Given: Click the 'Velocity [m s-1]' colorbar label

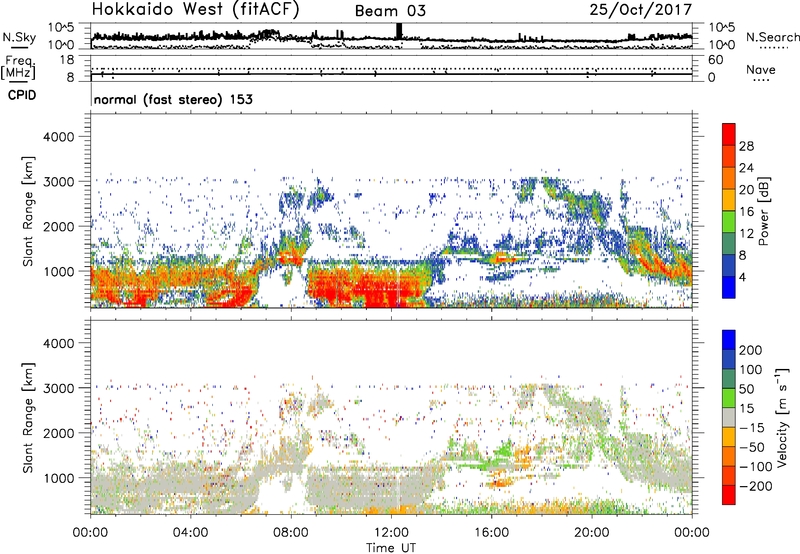Looking at the screenshot, I should tap(782, 417).
